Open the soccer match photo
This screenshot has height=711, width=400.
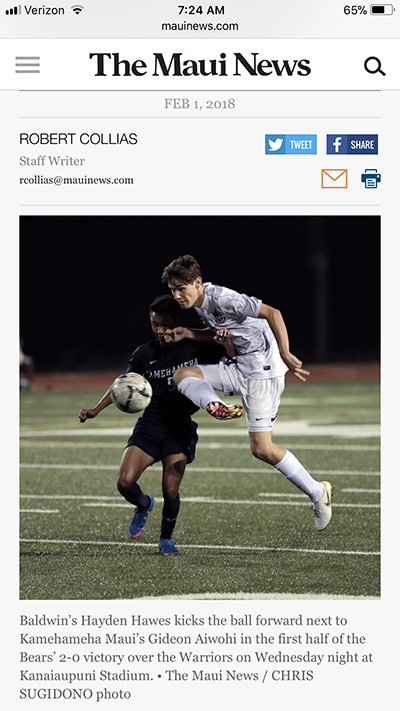tap(200, 407)
